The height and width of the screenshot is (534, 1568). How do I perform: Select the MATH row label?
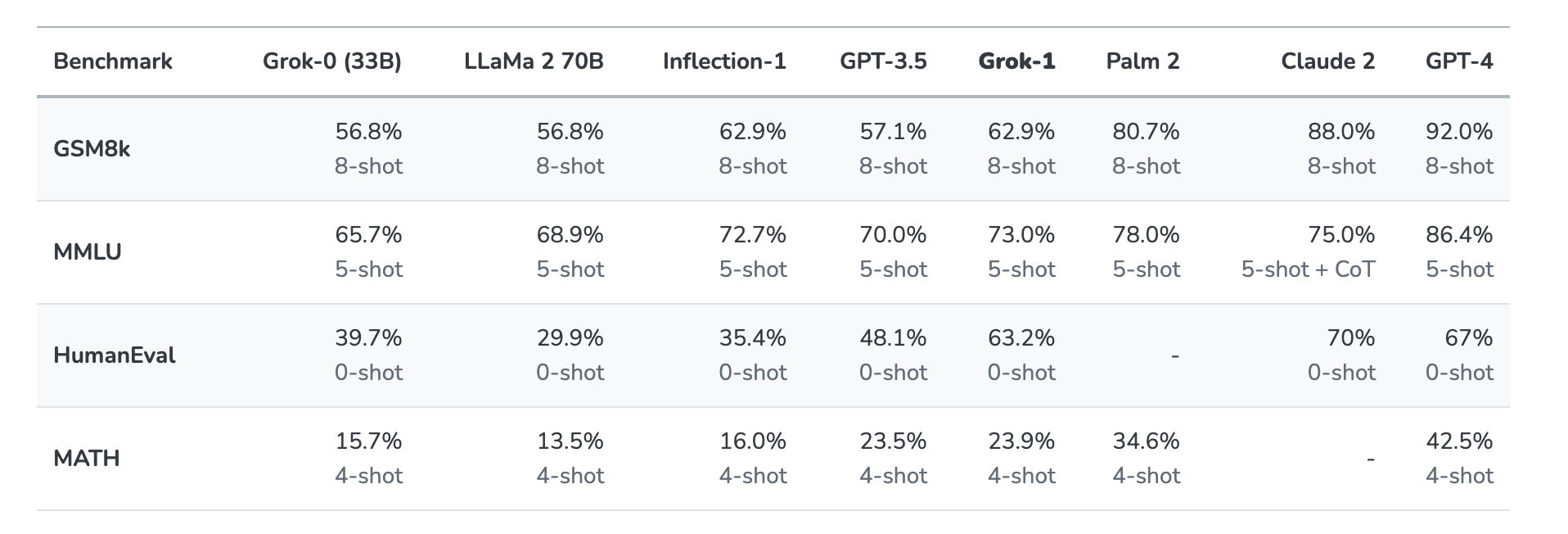tap(87, 459)
